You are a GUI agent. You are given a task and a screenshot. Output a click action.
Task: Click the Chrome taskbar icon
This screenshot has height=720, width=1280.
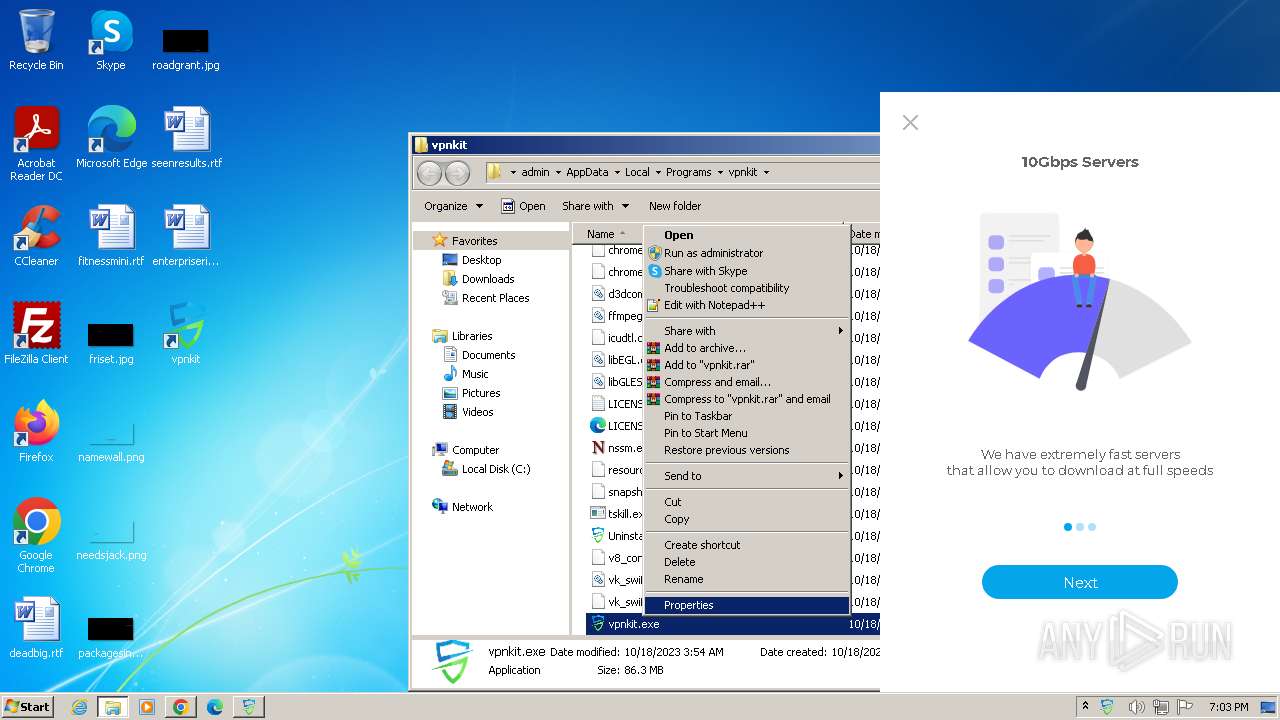pyautogui.click(x=180, y=707)
